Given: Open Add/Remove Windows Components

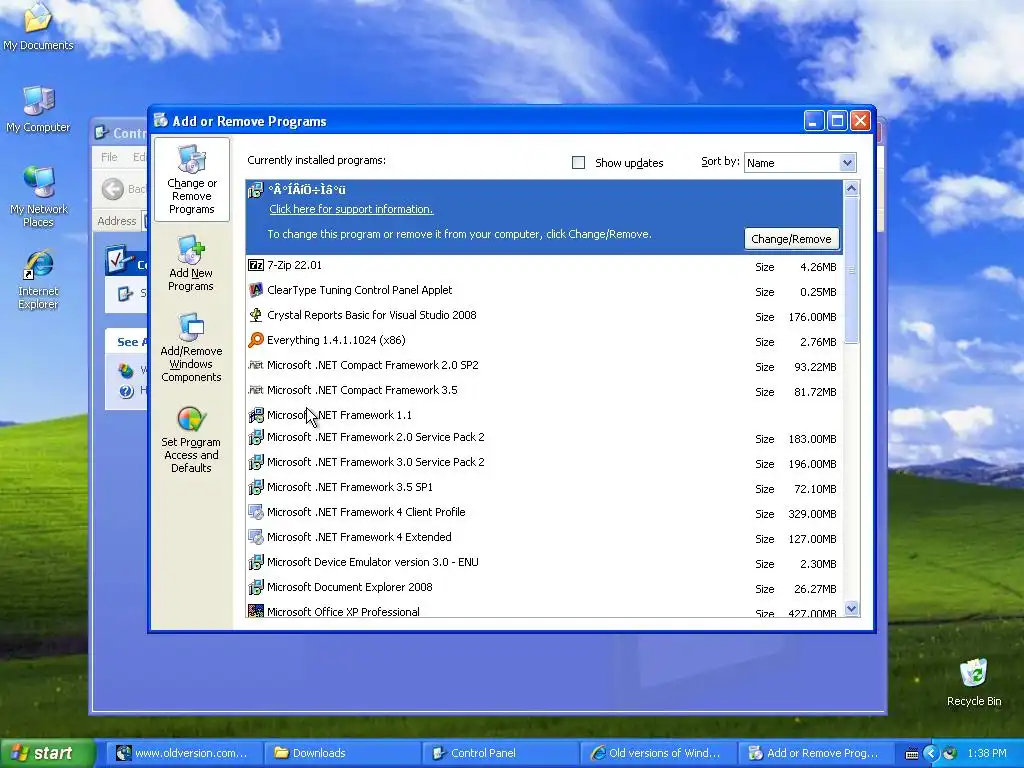Looking at the screenshot, I should 191,348.
